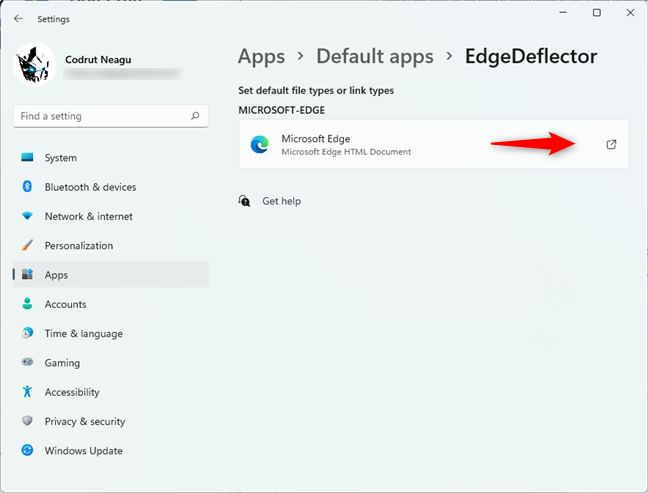Click the Network wifi icon in sidebar
The width and height of the screenshot is (648, 493).
pyautogui.click(x=27, y=216)
